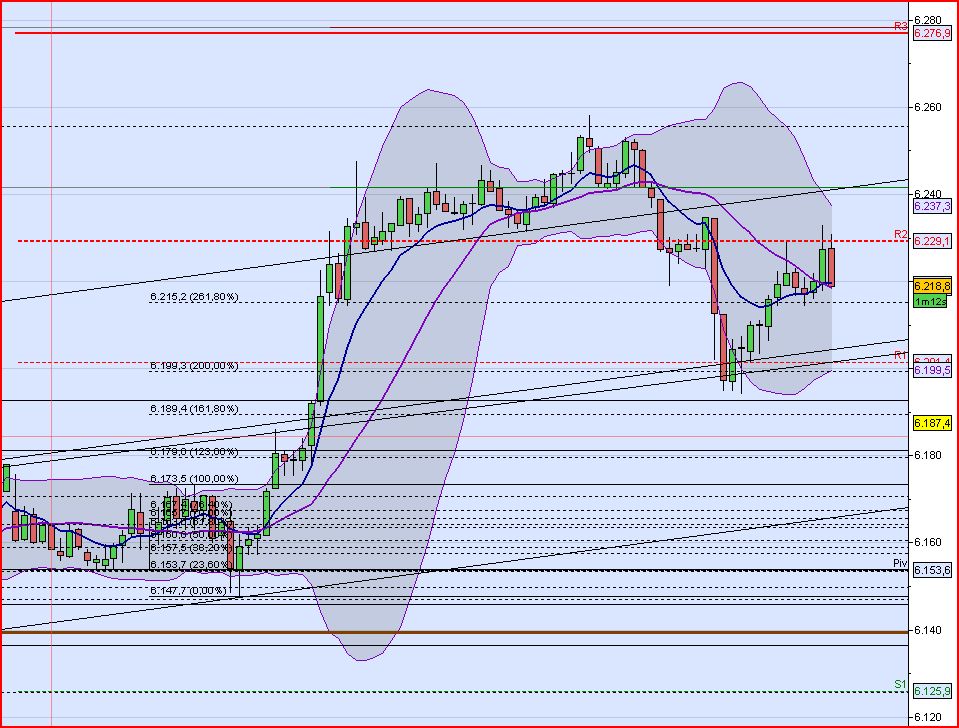Click the 6.173,5 (100,00%) Fibonacci label
The height and width of the screenshot is (728, 959).
191,478
